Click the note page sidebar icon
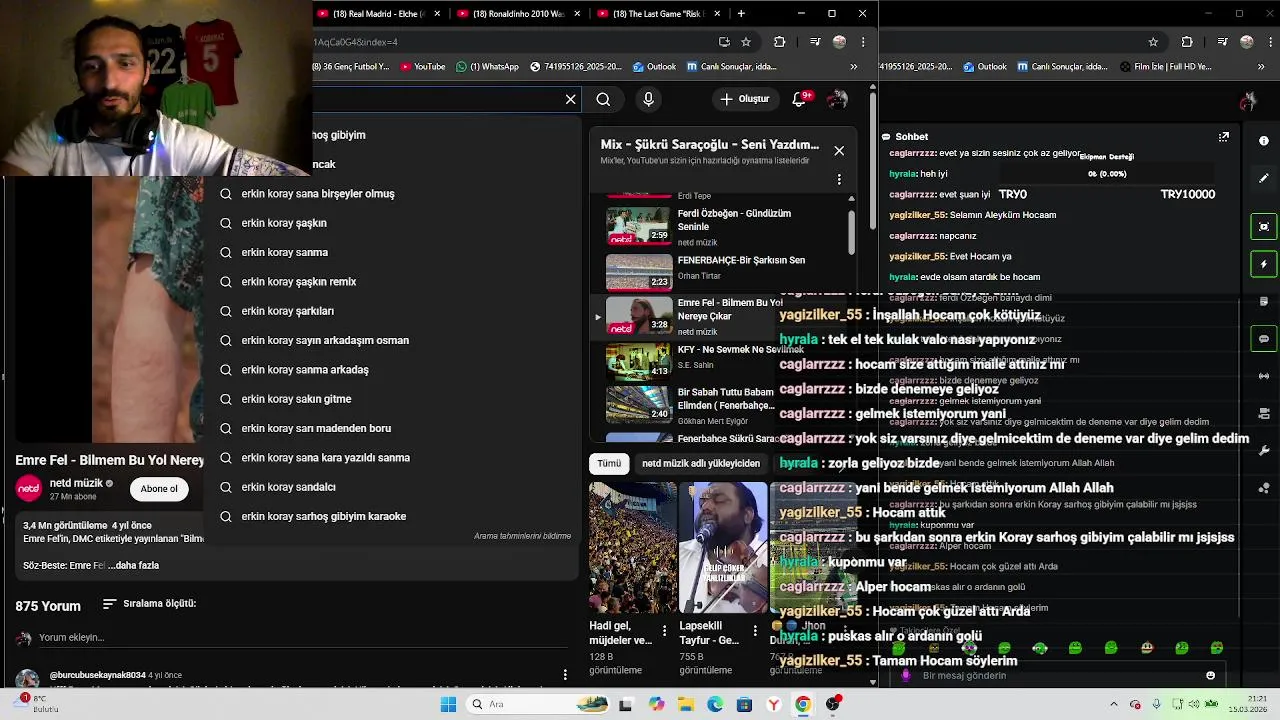The image size is (1280, 720). 1264,301
